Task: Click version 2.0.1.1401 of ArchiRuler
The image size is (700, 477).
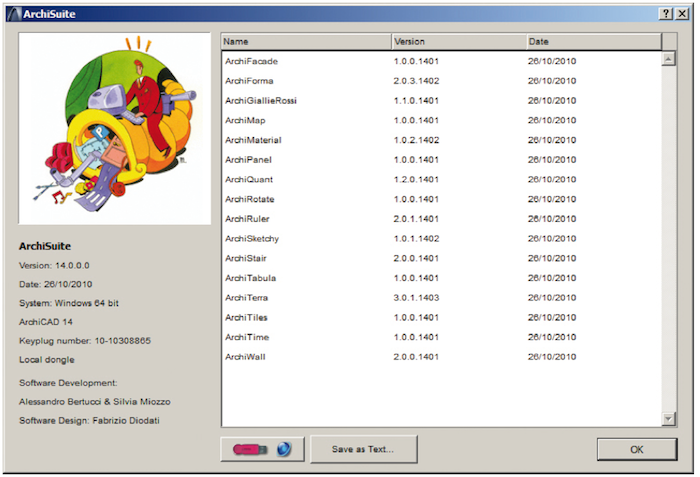Action: coord(416,219)
